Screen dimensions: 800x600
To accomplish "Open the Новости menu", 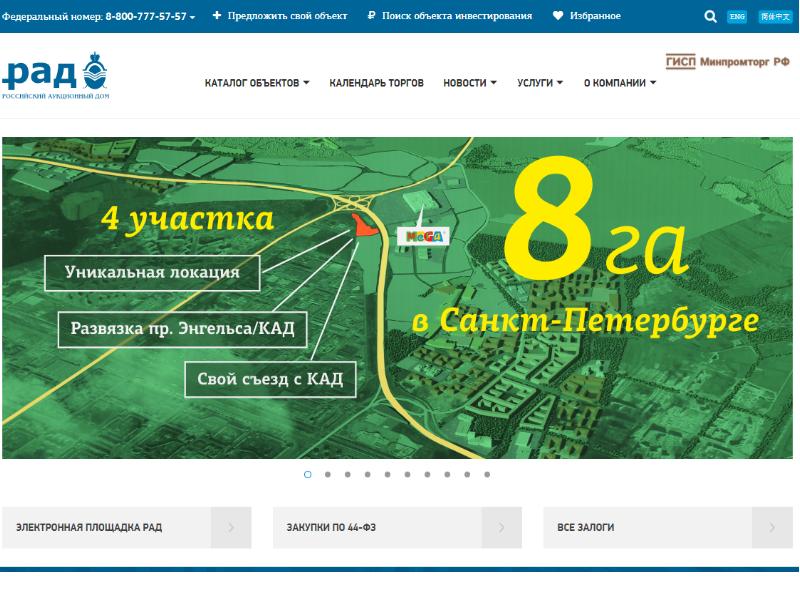I will pos(470,83).
